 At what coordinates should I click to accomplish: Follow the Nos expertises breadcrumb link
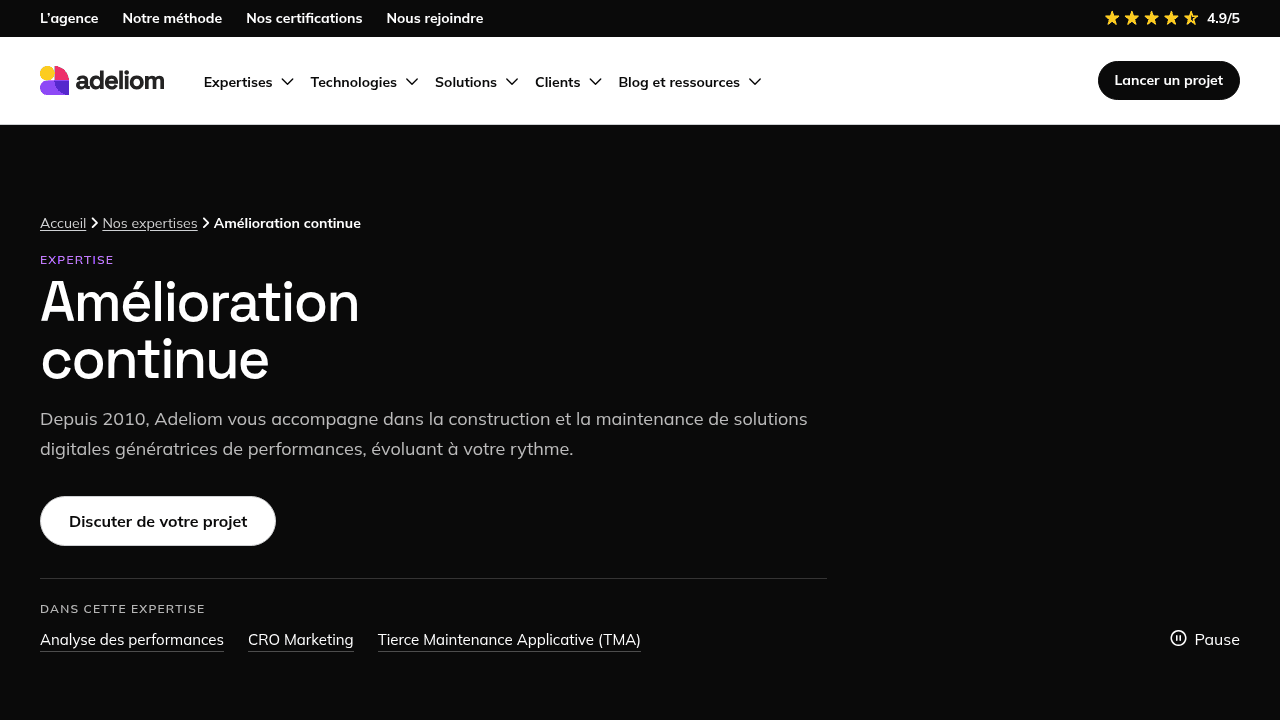150,223
